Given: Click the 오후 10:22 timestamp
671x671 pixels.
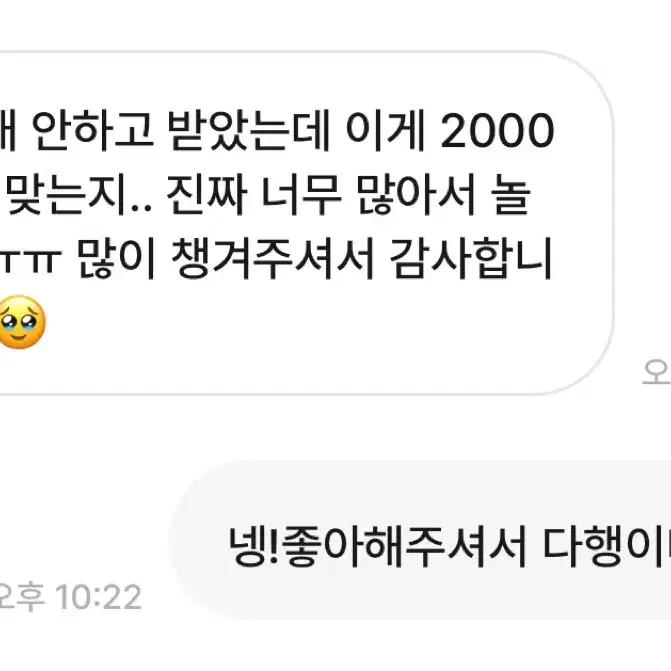Looking at the screenshot, I should pos(69,597).
